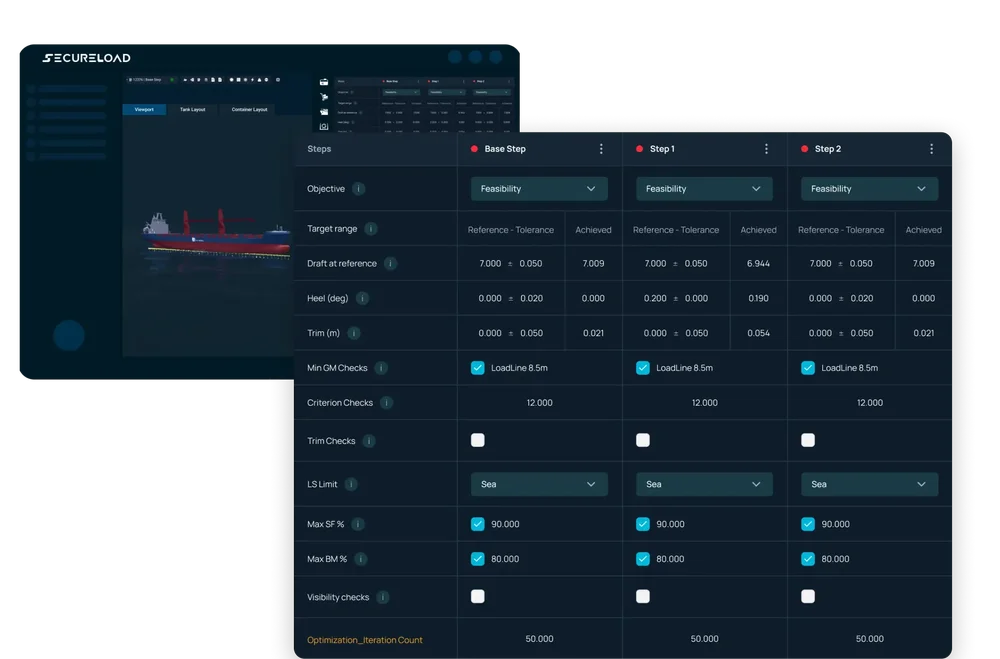Viewport: 1000px width, 659px height.
Task: Show info for Visibility checks
Action: pos(383,597)
